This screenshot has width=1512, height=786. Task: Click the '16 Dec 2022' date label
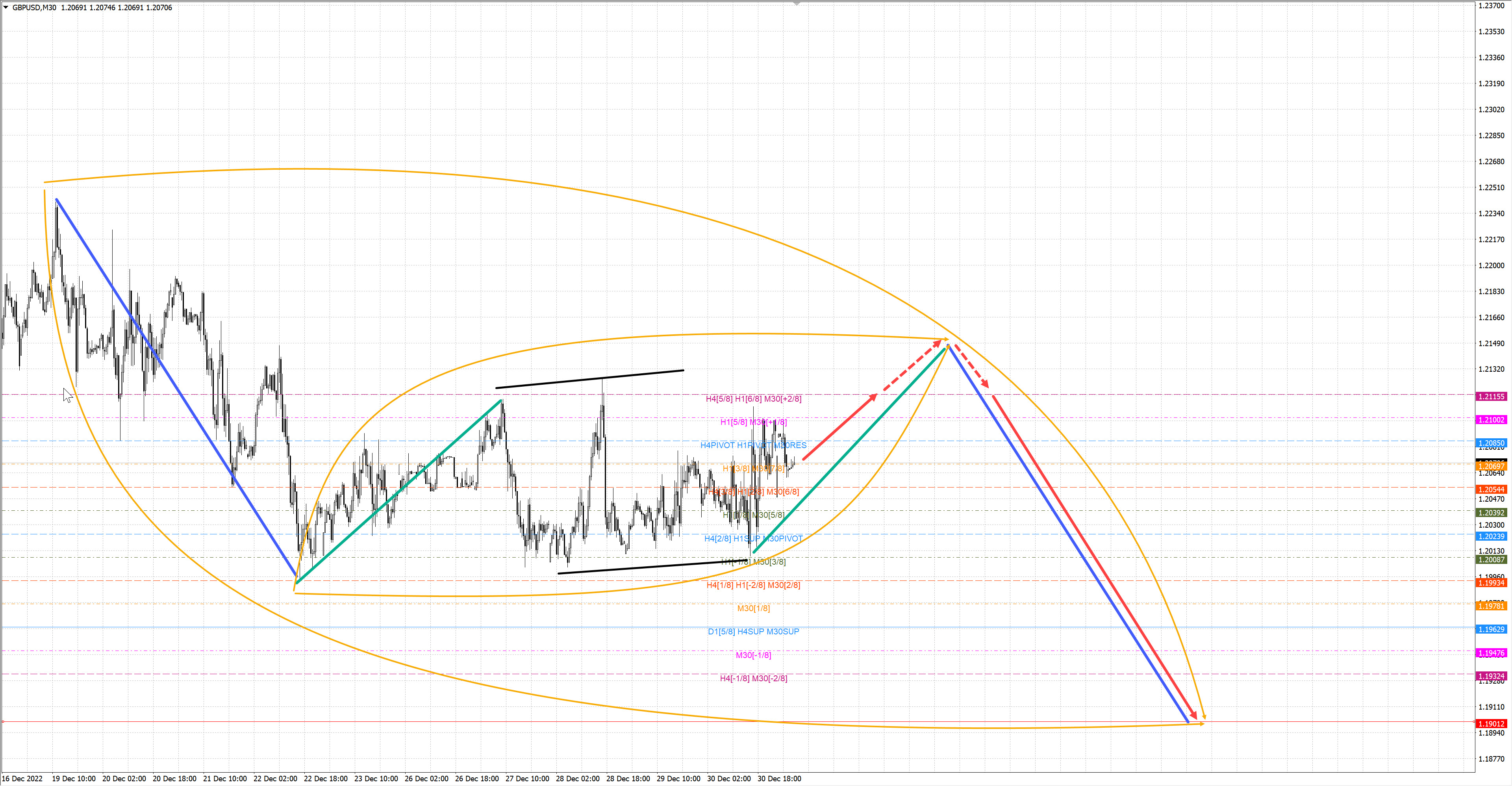click(22, 779)
